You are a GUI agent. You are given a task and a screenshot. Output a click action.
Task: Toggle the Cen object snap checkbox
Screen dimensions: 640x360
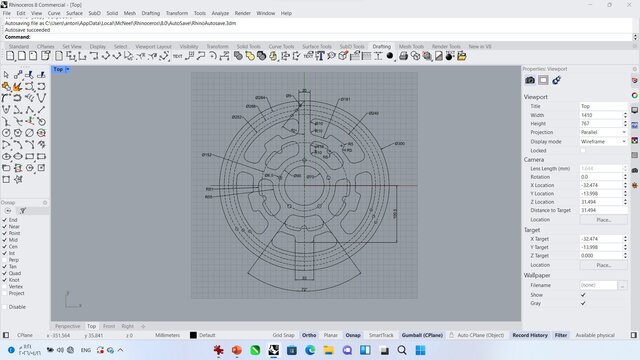(5, 247)
